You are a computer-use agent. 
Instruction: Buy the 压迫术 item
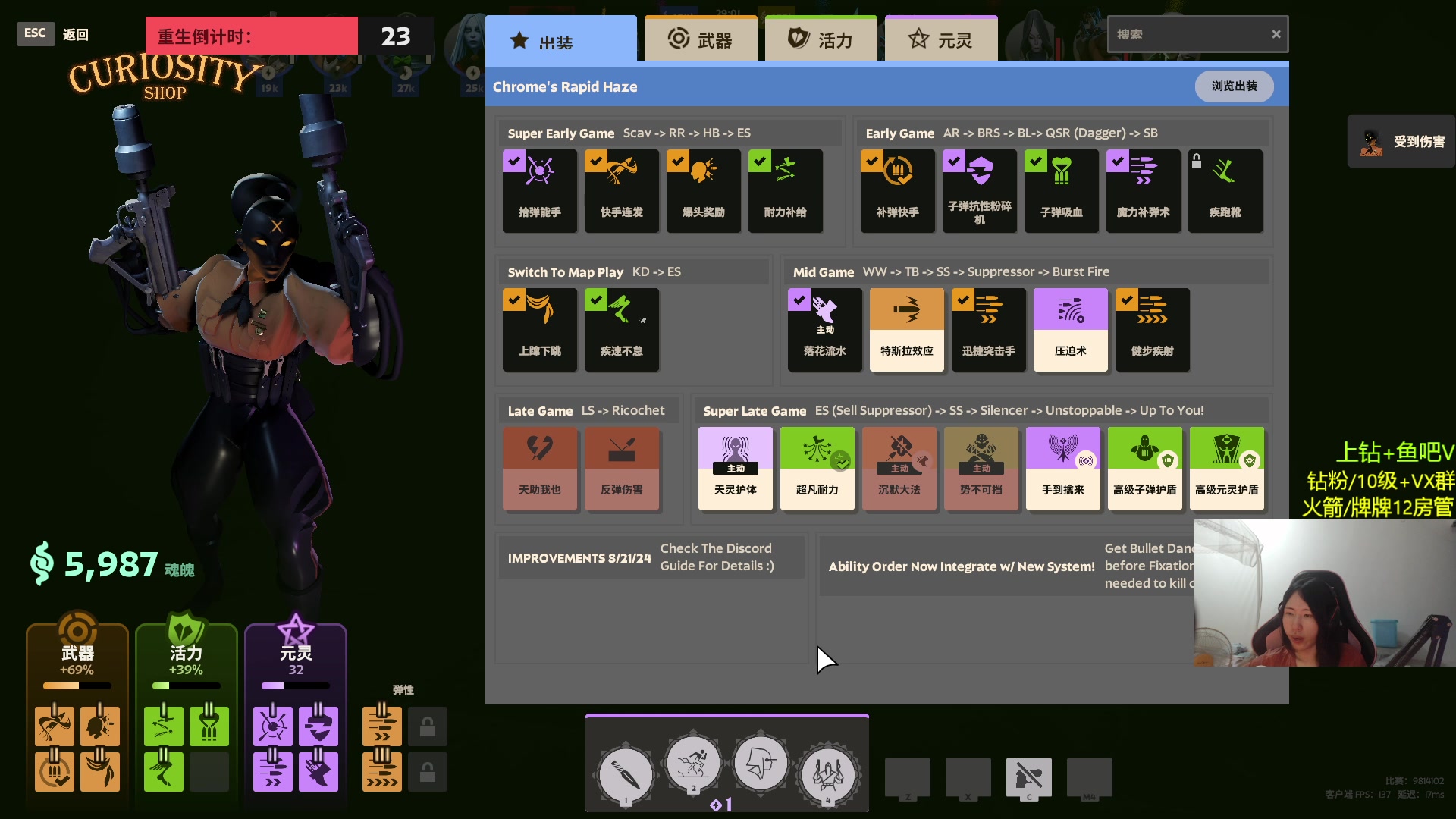click(x=1070, y=330)
